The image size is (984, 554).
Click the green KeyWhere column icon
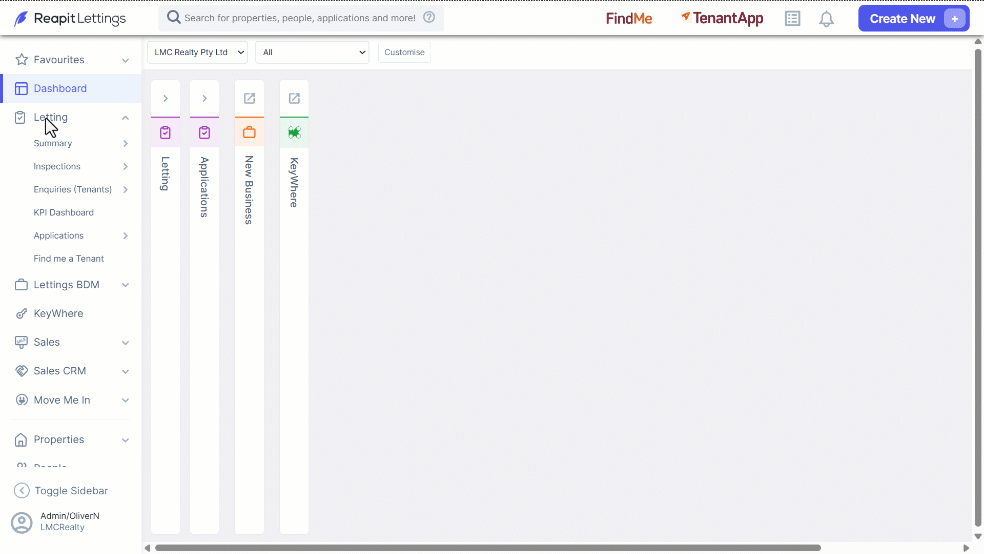pos(294,132)
